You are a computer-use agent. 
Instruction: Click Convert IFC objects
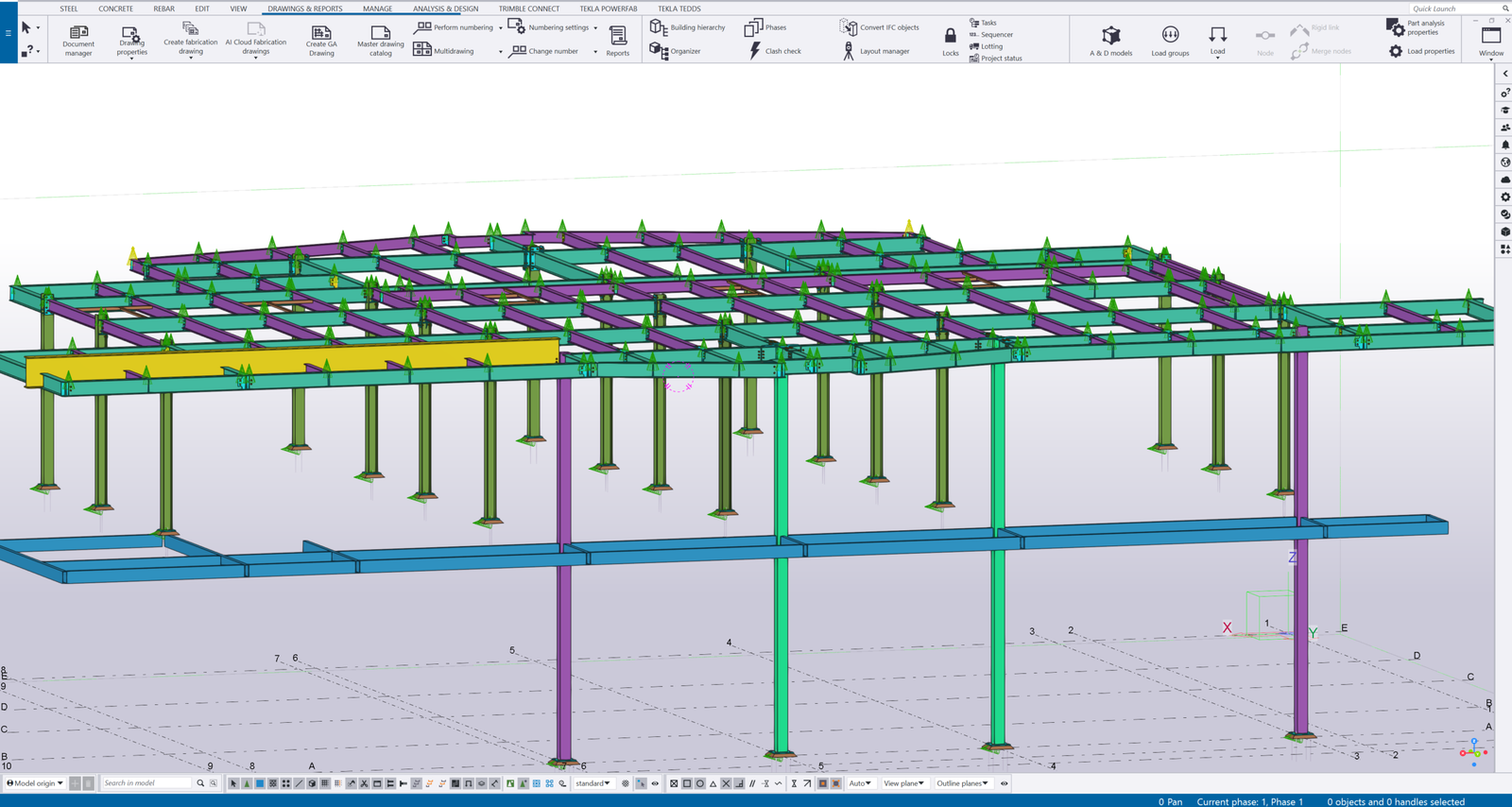click(x=879, y=27)
